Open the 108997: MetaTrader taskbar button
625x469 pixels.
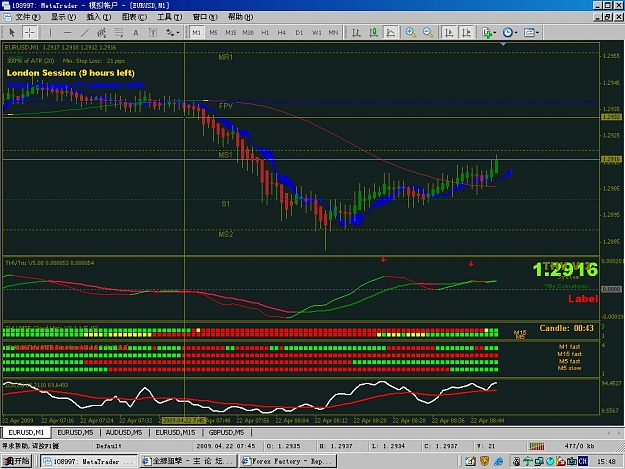coord(88,461)
